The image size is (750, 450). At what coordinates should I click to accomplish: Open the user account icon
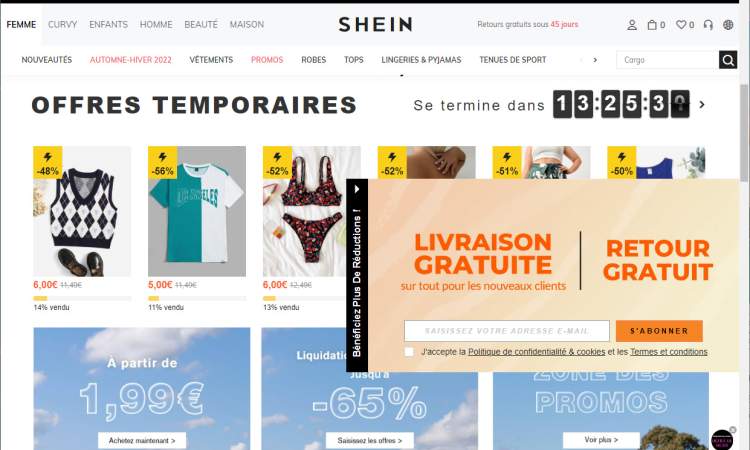[x=632, y=25]
